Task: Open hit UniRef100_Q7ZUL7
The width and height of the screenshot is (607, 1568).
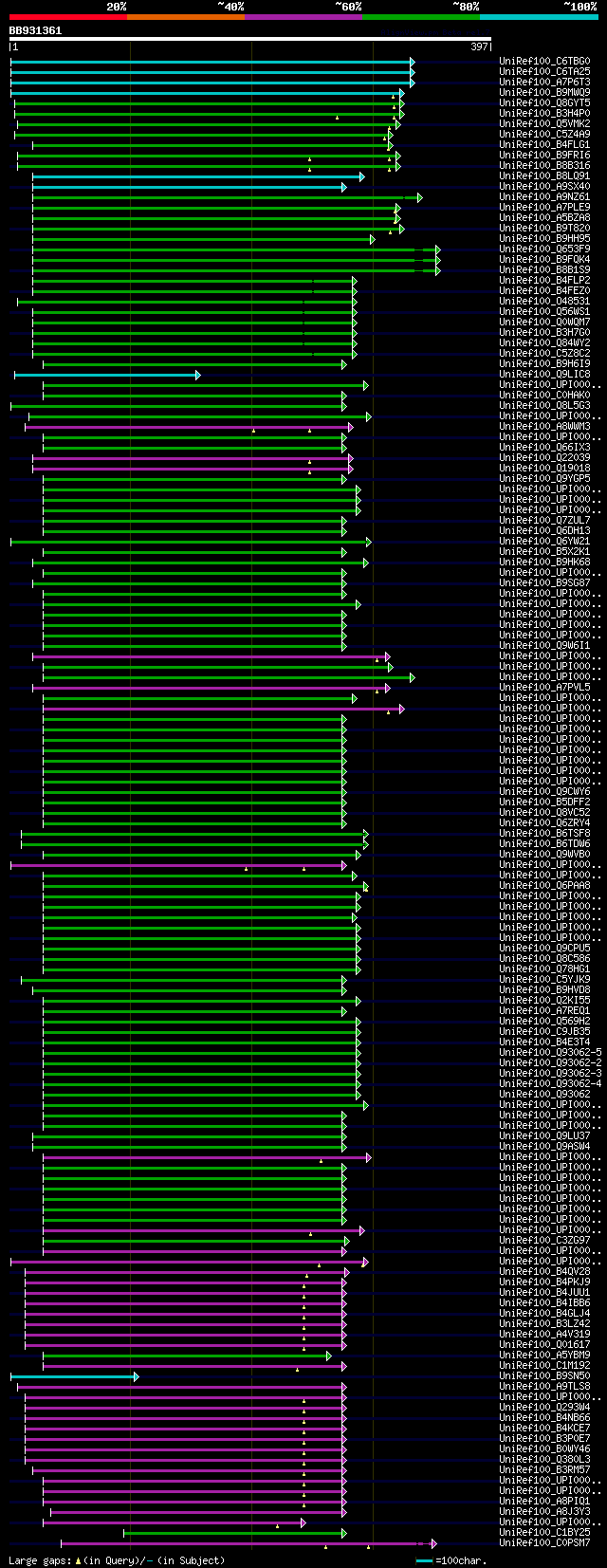Action: click(x=544, y=521)
